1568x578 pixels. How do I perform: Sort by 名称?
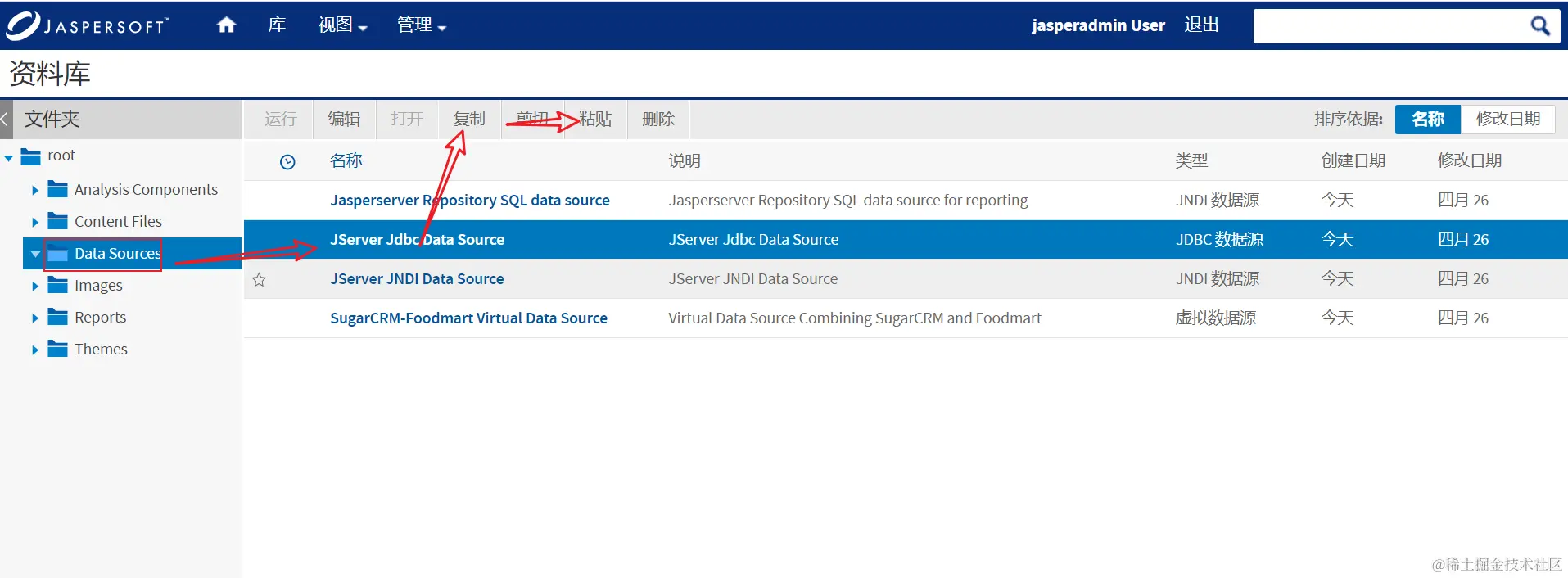[1428, 120]
